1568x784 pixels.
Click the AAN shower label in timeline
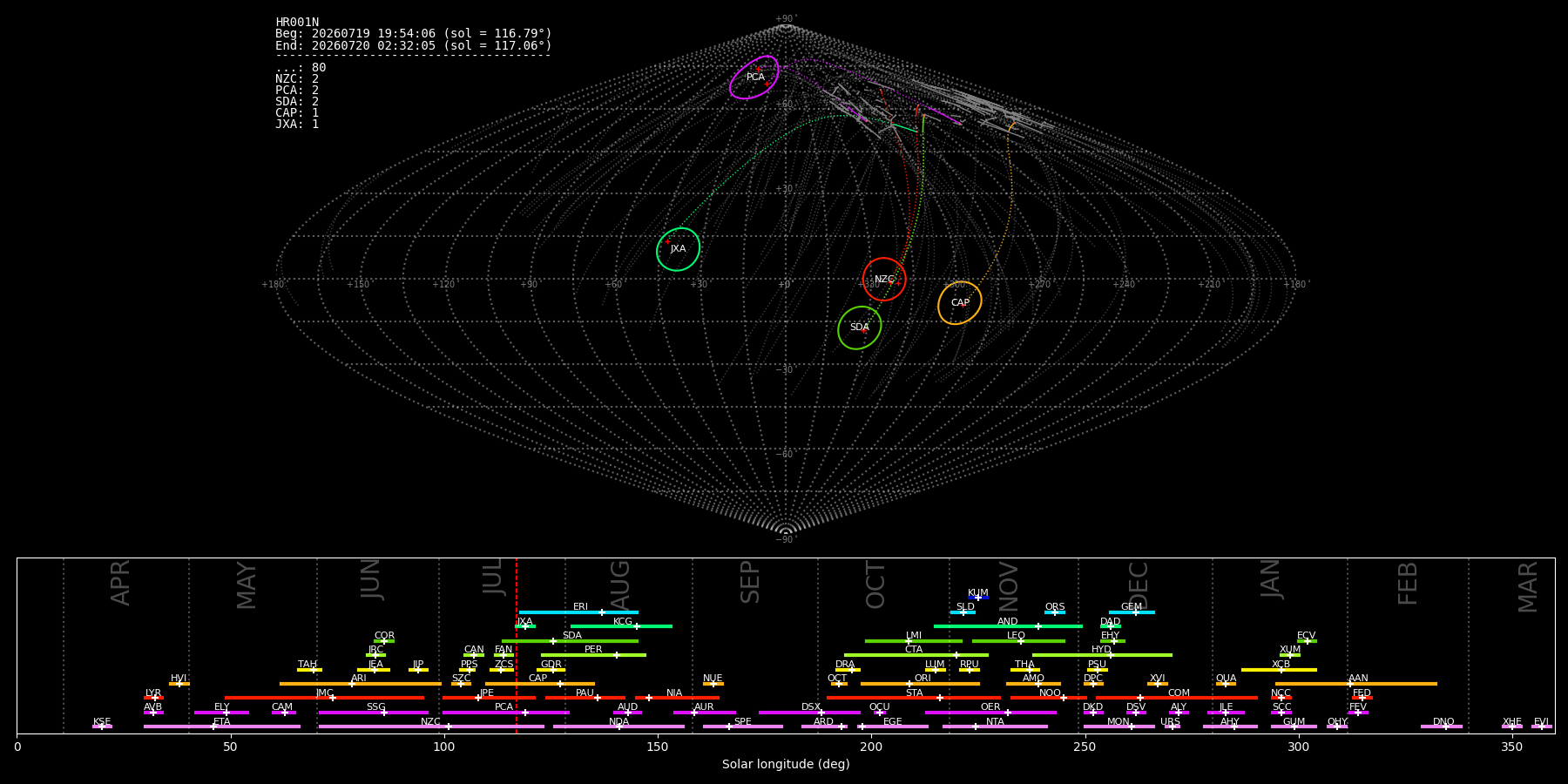1359,679
